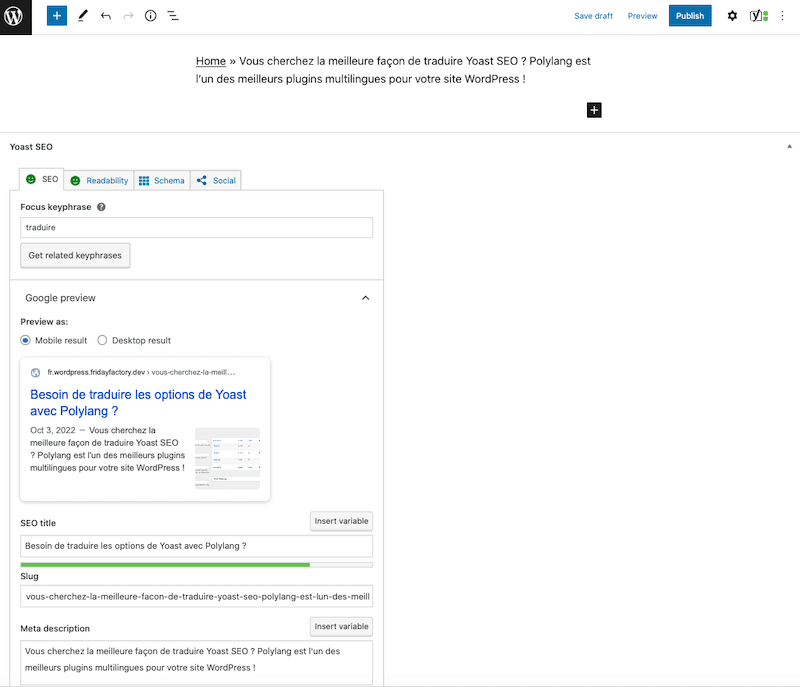Switch to the SEO tab

tap(42, 179)
